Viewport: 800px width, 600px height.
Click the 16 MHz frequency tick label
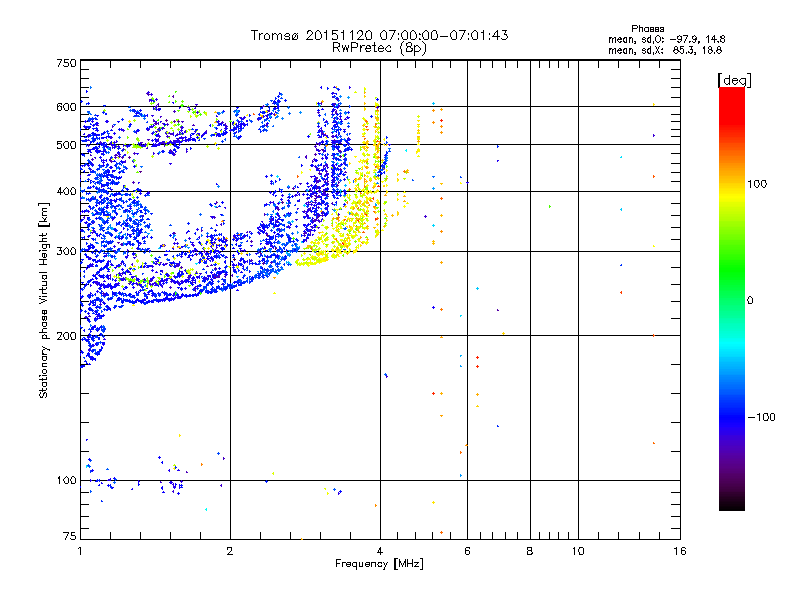(680, 551)
